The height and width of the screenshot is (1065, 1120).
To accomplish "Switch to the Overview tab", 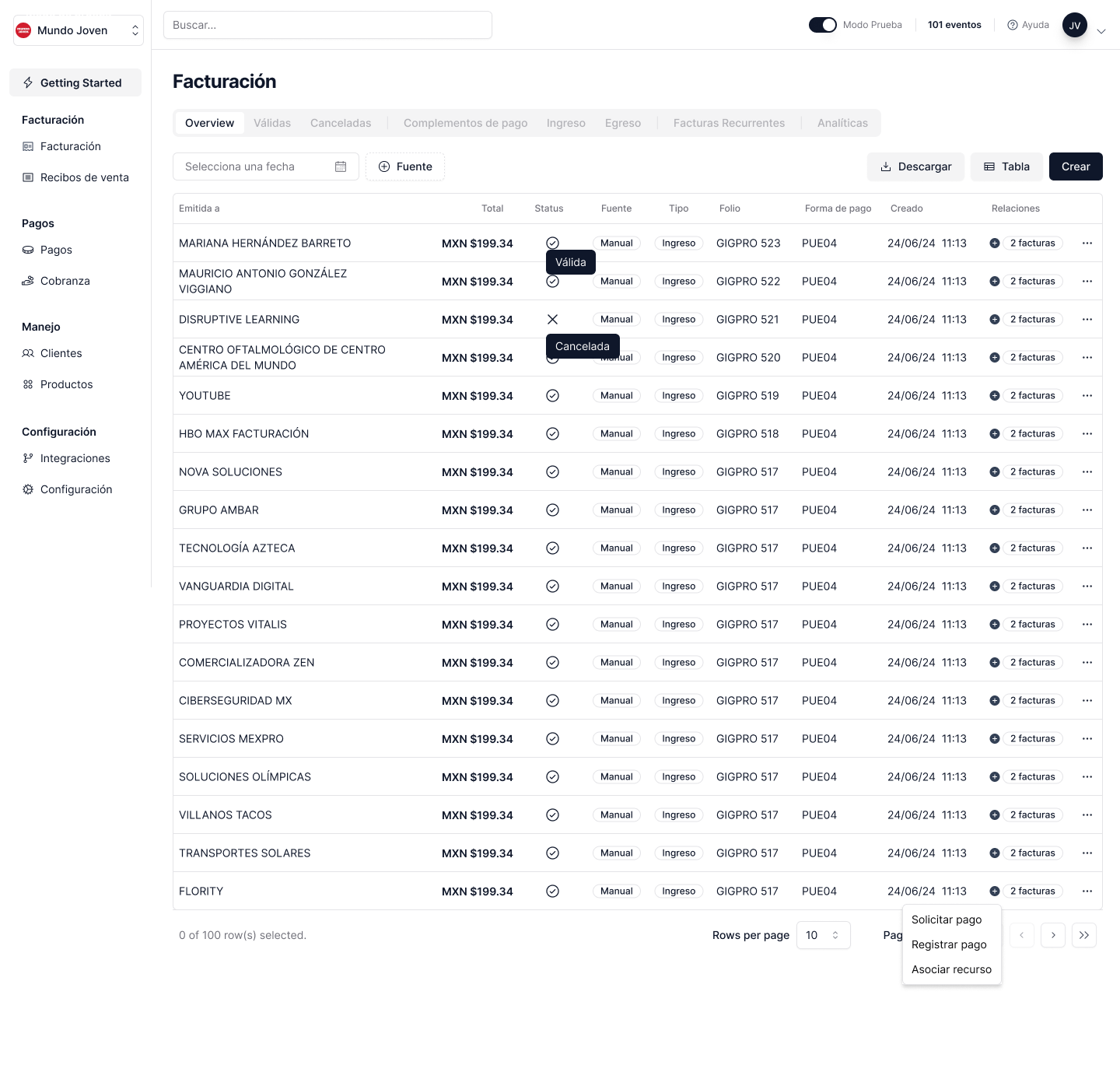I will click(210, 123).
